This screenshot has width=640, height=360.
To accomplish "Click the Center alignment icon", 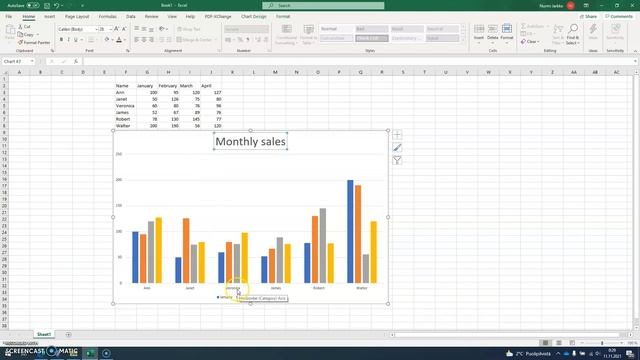I will tap(144, 40).
